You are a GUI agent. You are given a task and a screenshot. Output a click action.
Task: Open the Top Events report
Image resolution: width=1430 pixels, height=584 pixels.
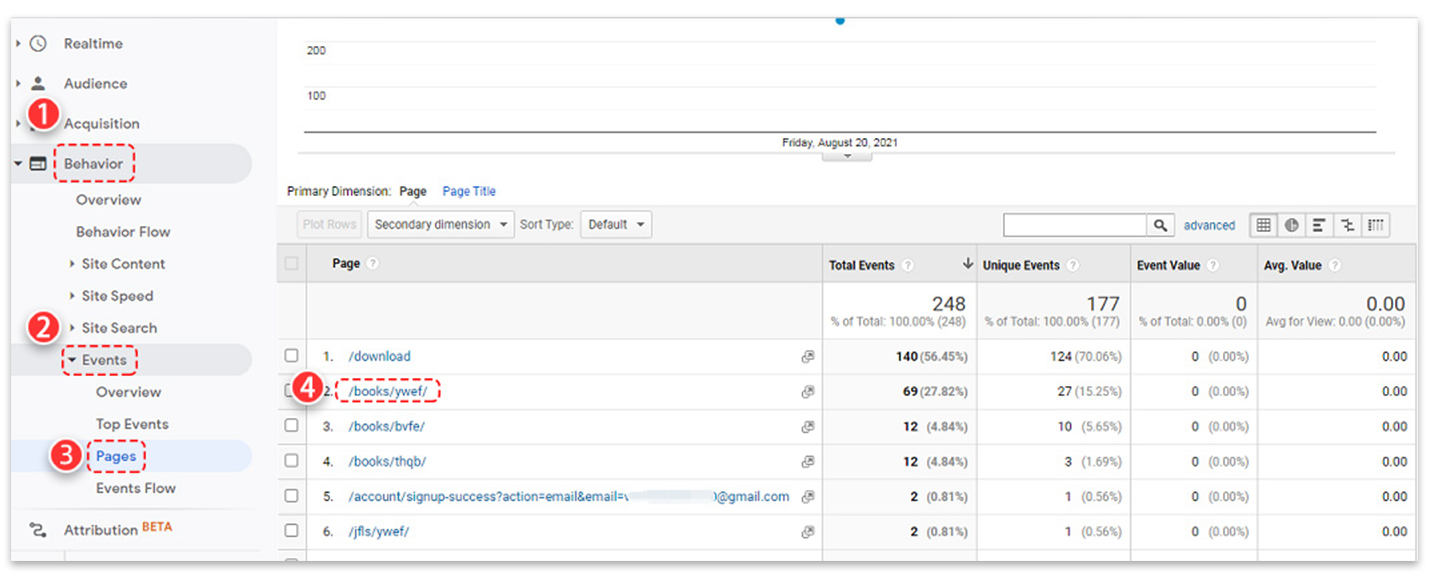(132, 424)
